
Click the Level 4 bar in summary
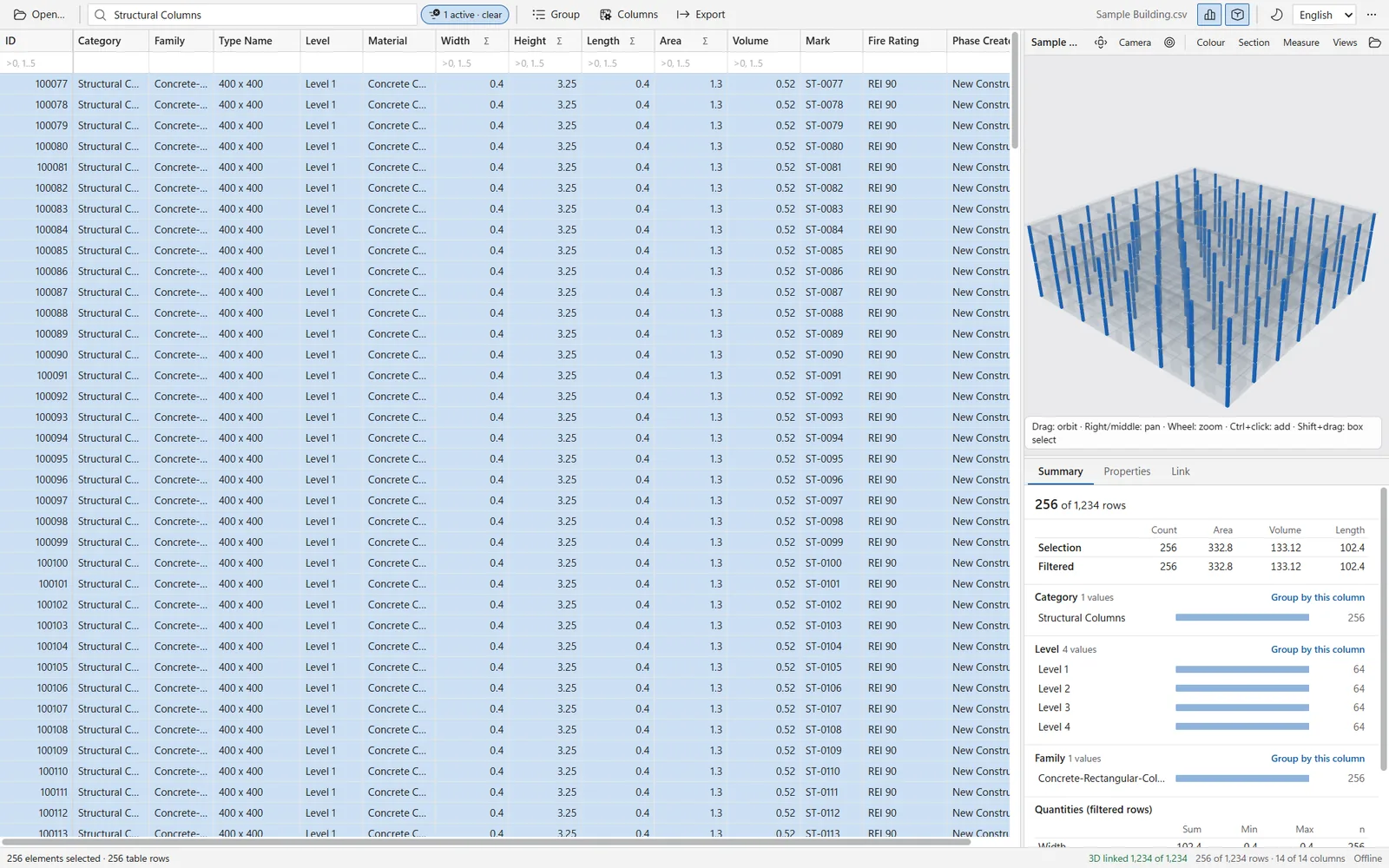(1241, 727)
